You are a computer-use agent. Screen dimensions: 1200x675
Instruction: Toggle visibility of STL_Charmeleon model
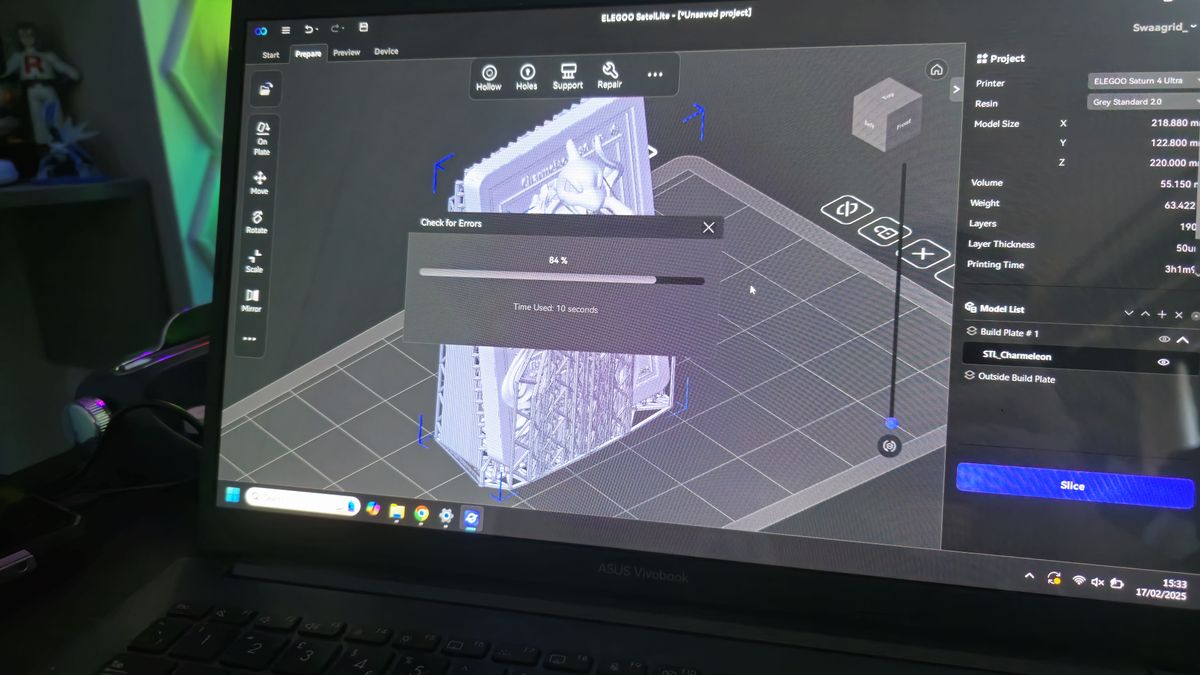point(1163,362)
